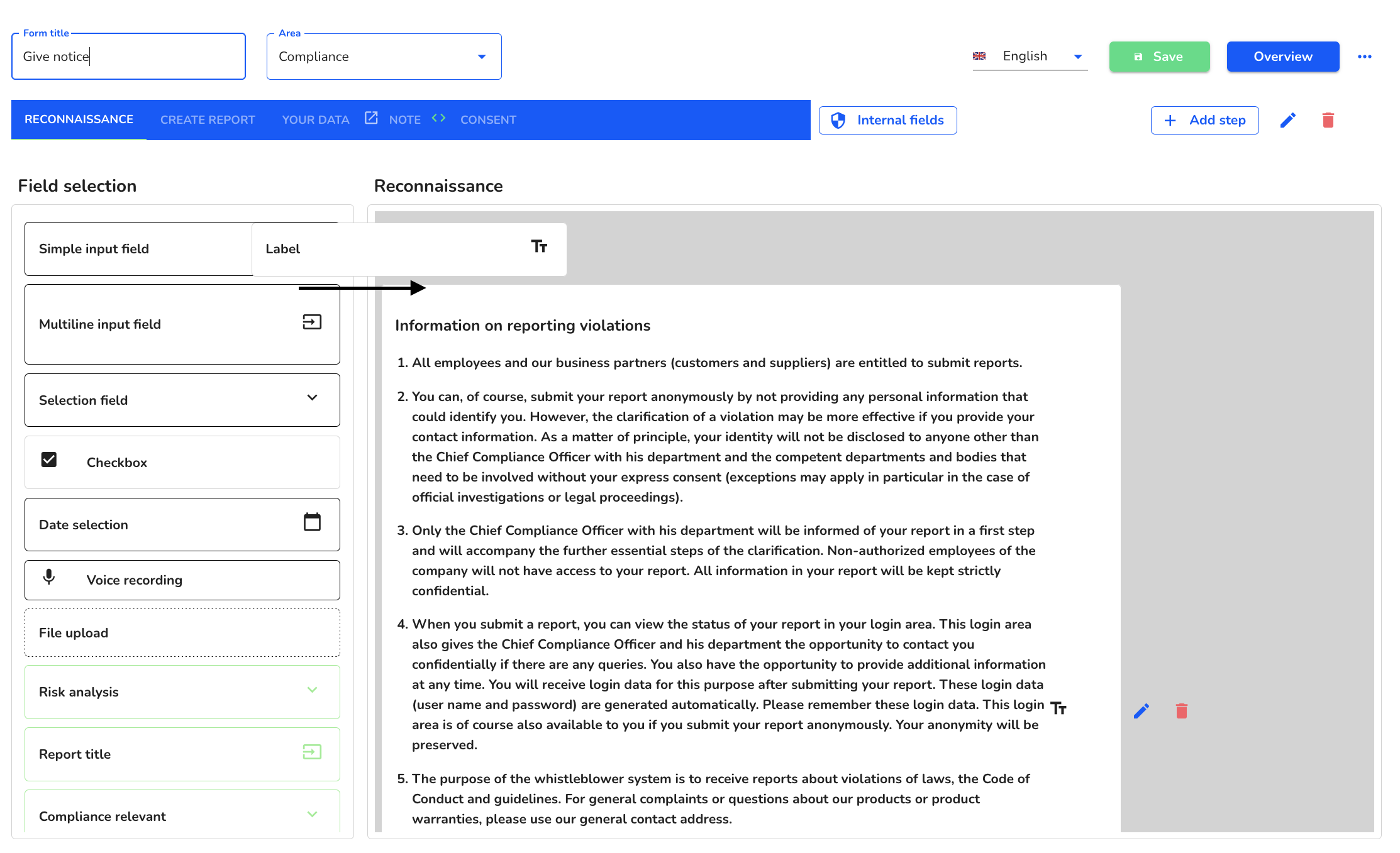Click the Form title input field
This screenshot has width=1400, height=853.
click(129, 56)
